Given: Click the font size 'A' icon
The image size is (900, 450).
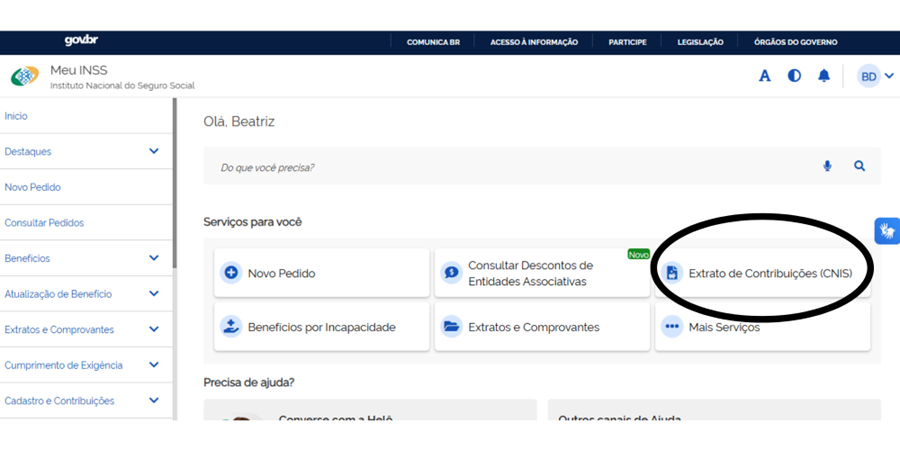Looking at the screenshot, I should [765, 76].
